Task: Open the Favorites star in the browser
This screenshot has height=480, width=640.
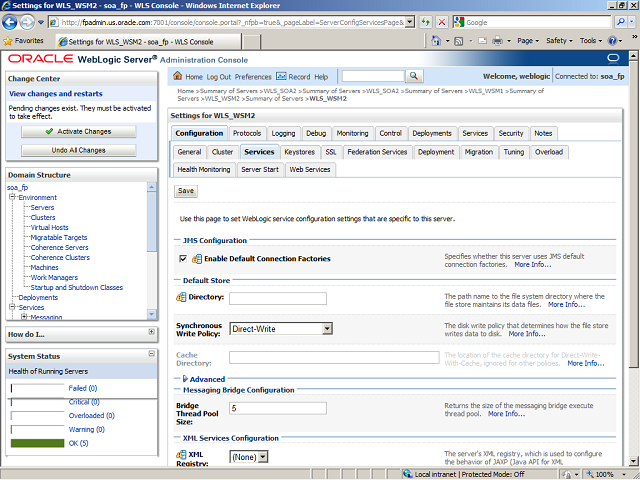Action: click(x=9, y=41)
